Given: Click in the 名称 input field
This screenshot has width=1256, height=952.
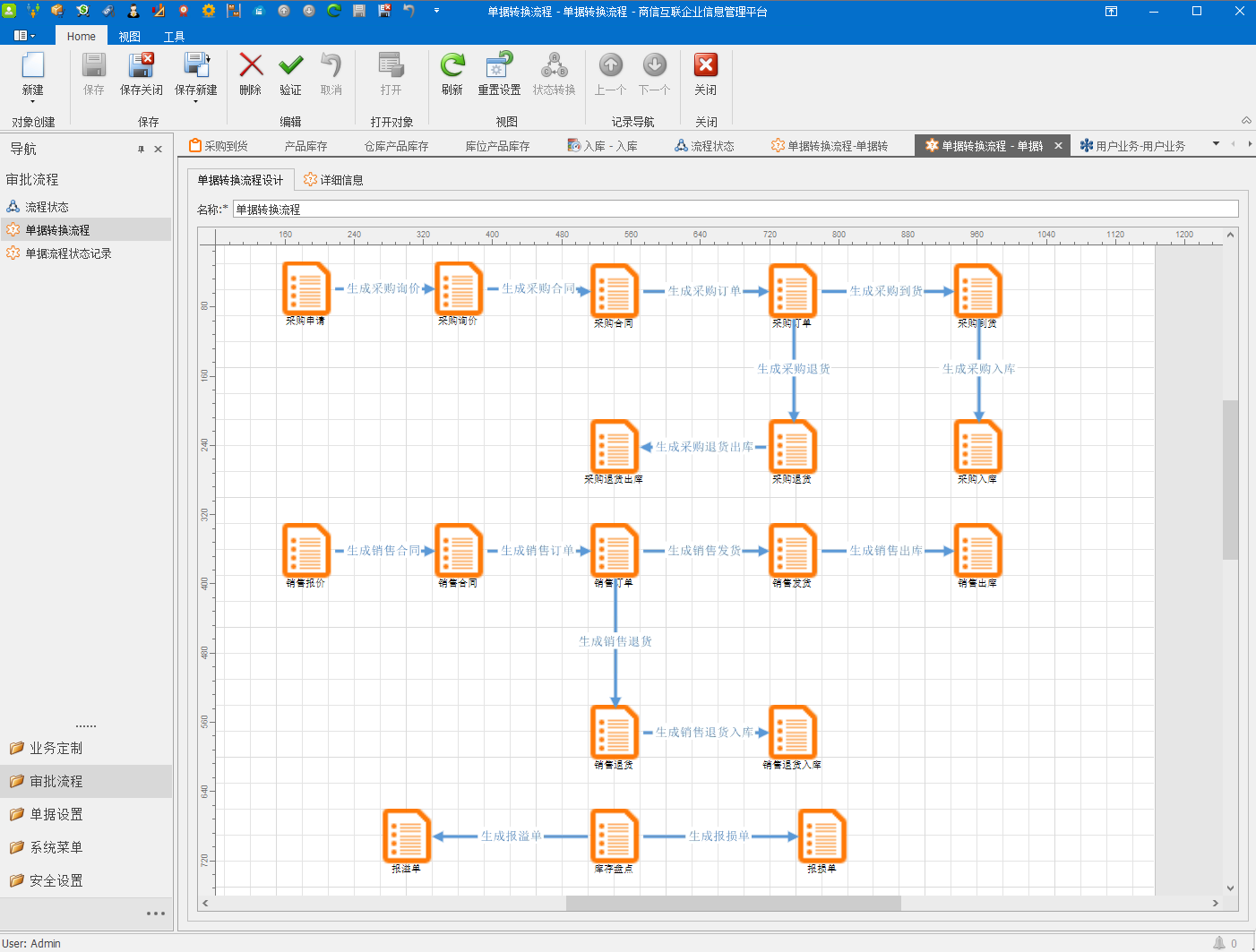Looking at the screenshot, I should (x=736, y=209).
